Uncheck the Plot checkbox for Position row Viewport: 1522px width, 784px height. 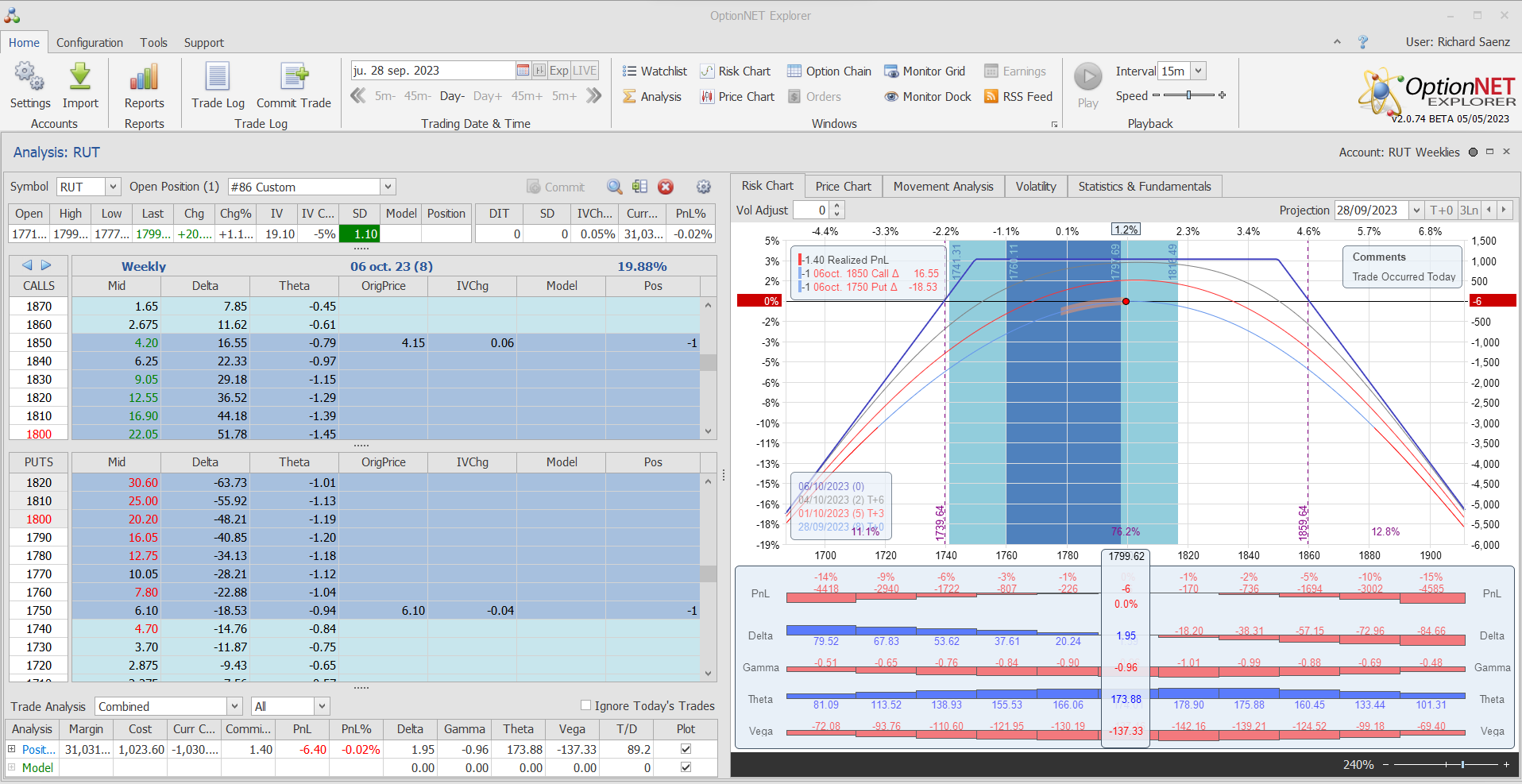686,749
